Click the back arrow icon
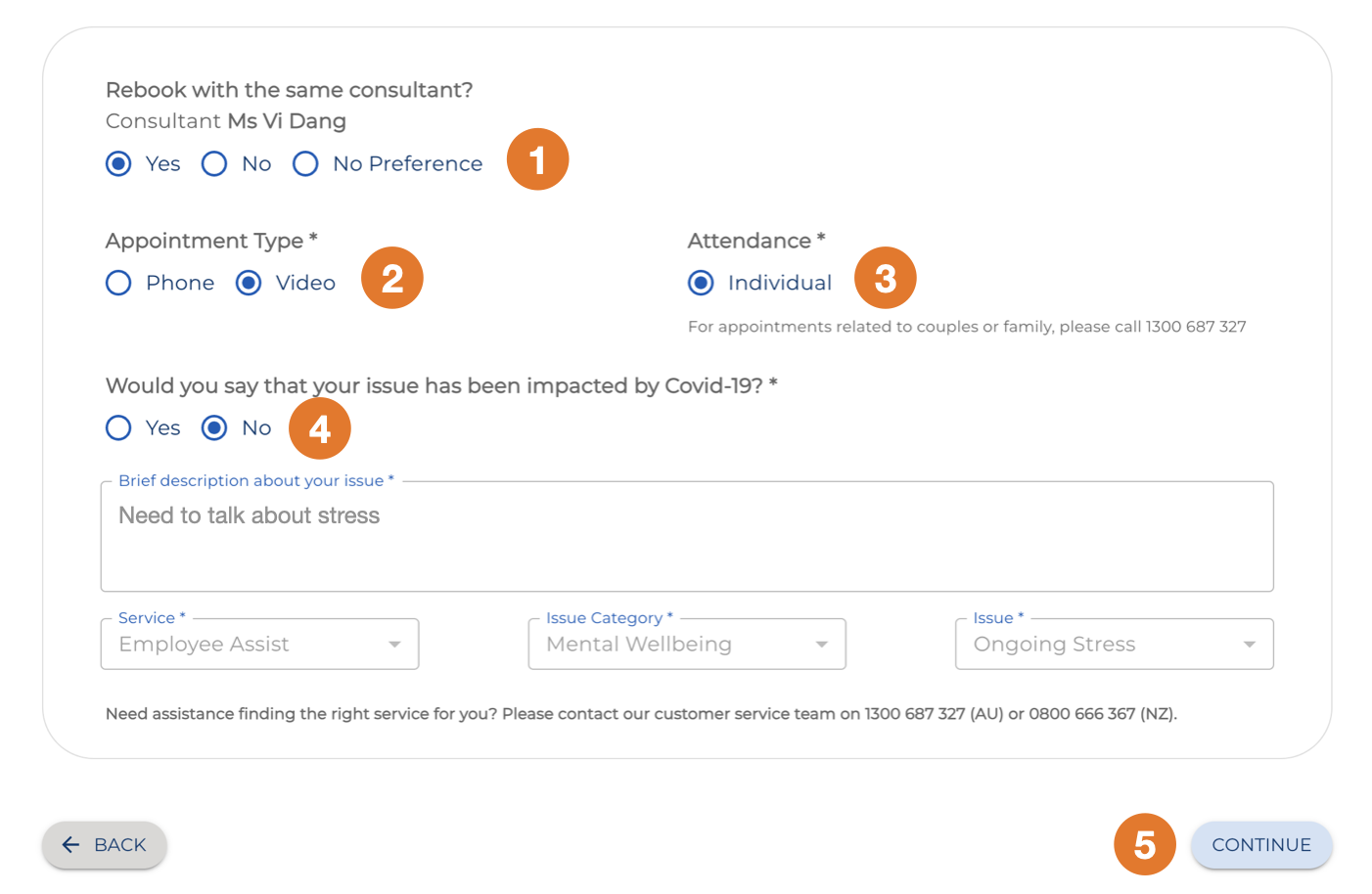Image resolution: width=1372 pixels, height=894 pixels. (70, 845)
